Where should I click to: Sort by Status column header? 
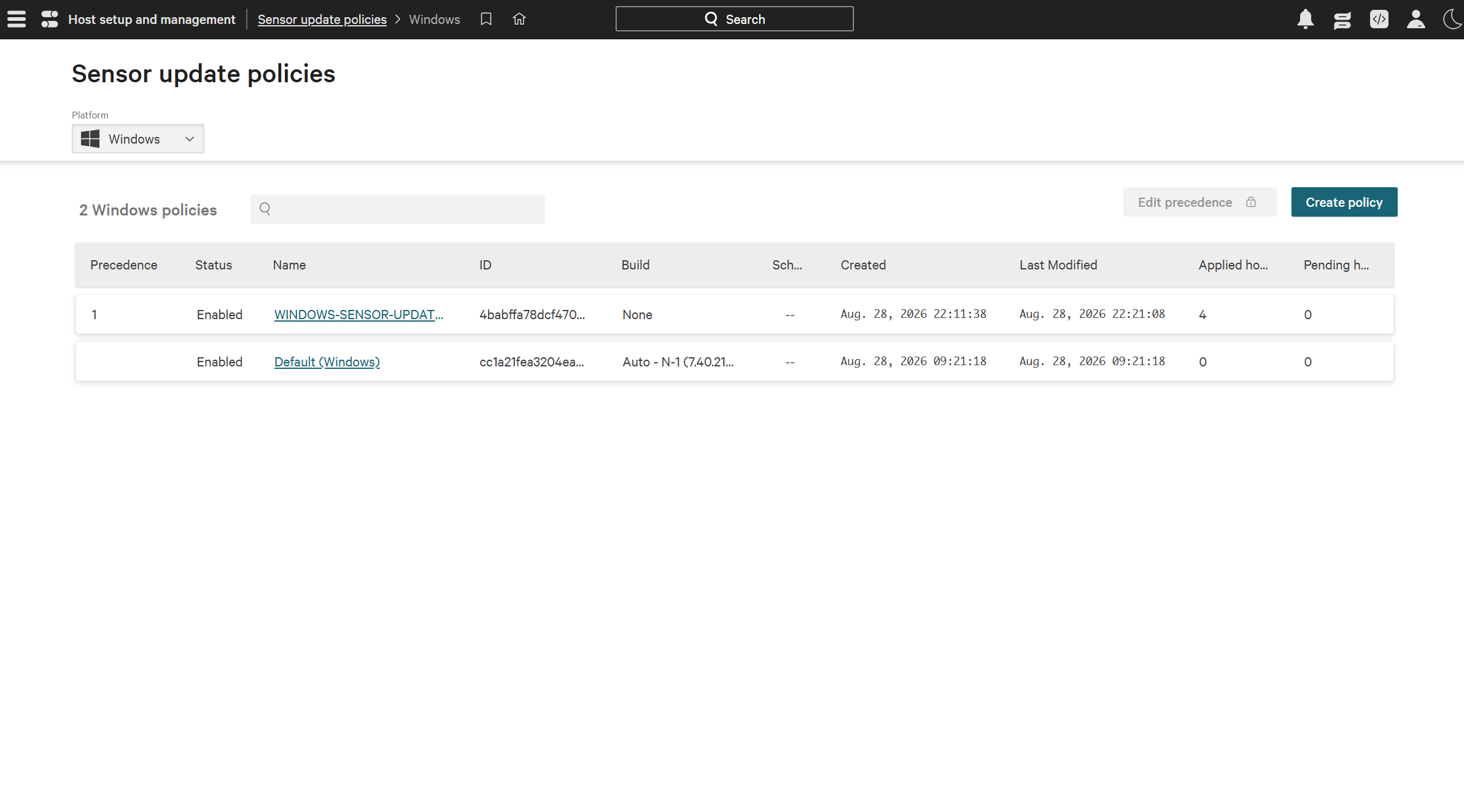click(x=214, y=265)
